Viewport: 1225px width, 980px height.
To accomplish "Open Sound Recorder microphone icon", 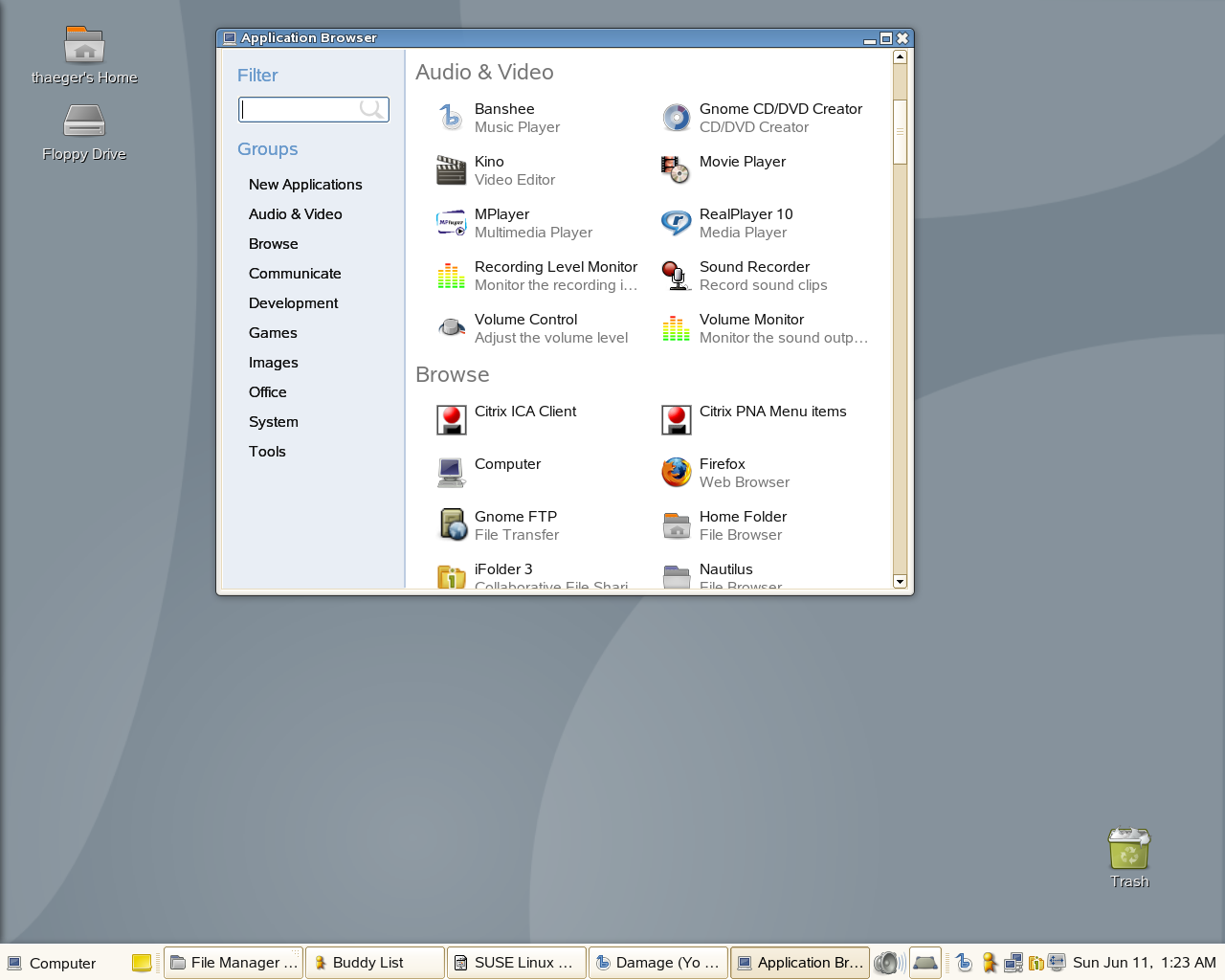I will [676, 276].
